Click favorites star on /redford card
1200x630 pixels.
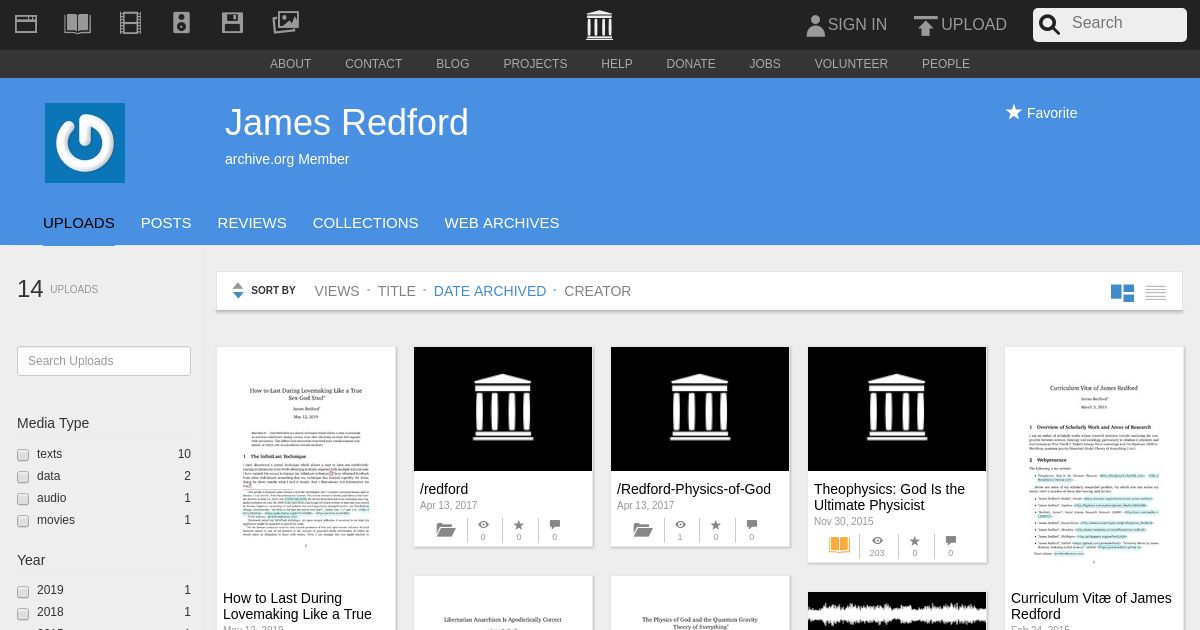518,525
